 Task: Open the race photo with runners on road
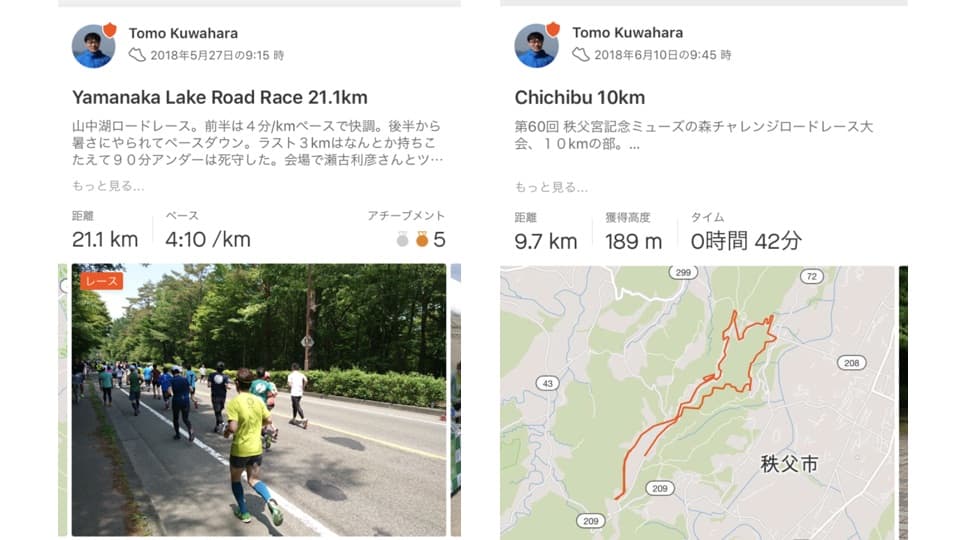pos(259,400)
